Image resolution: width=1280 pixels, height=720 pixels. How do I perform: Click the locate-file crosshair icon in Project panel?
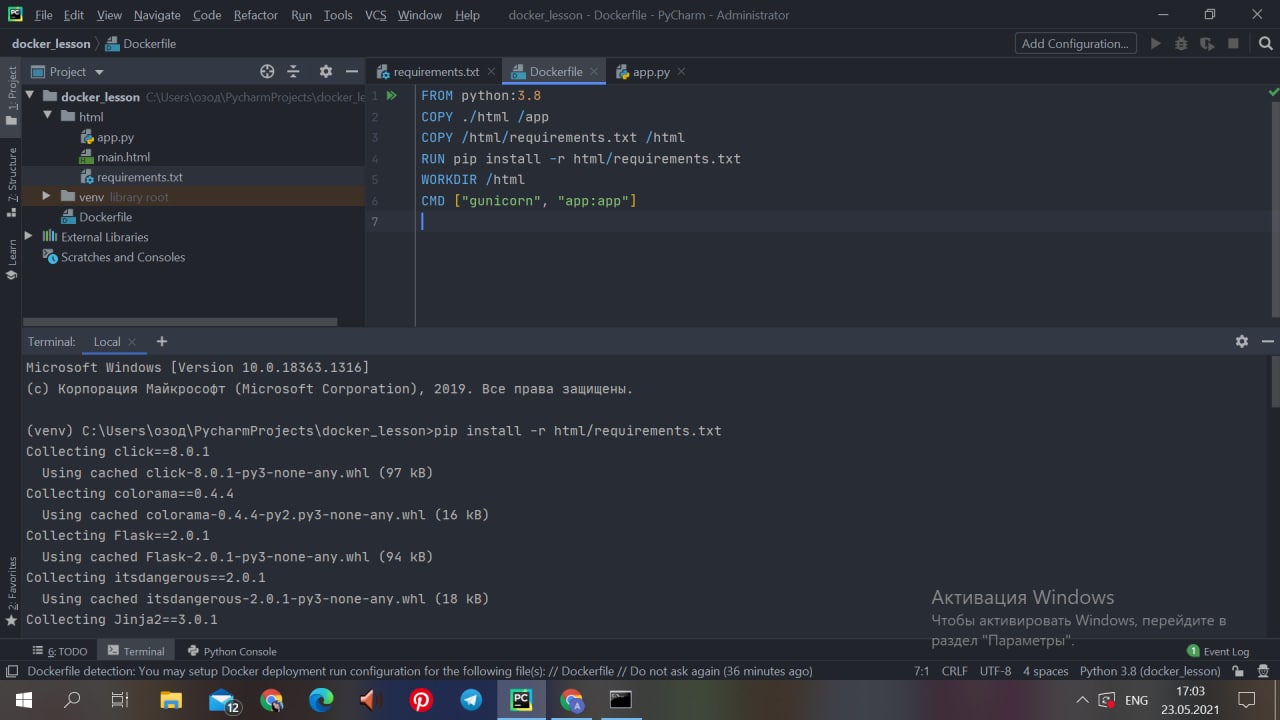[x=267, y=72]
